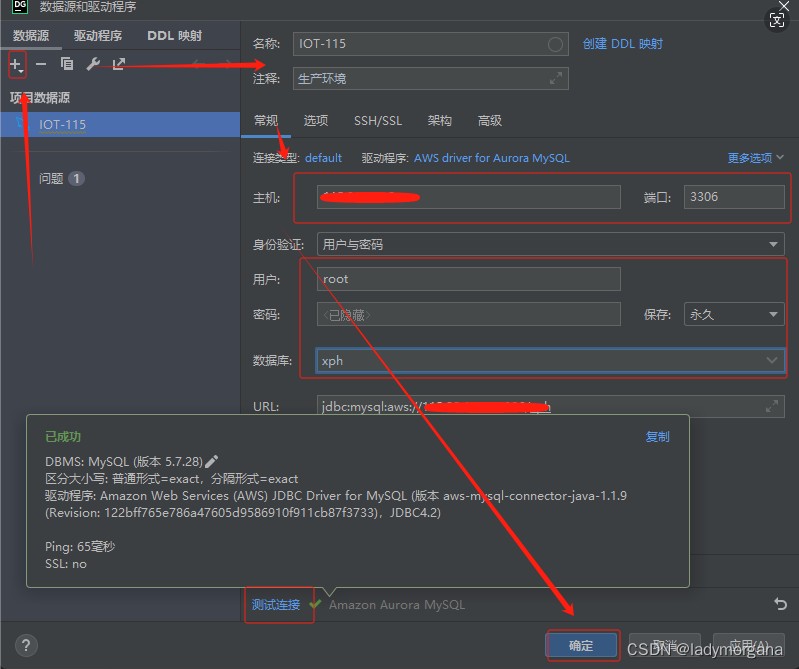This screenshot has width=799, height=669.
Task: Expand the comment field with arrows icon
Action: pyautogui.click(x=555, y=78)
